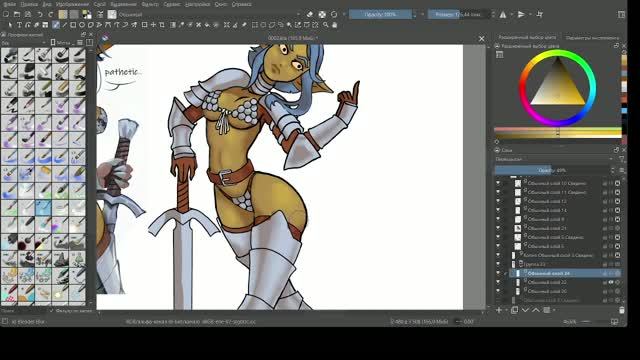Open the layer properties dropdown arrow
Viewport: 640px width, 360px height.
point(554,310)
